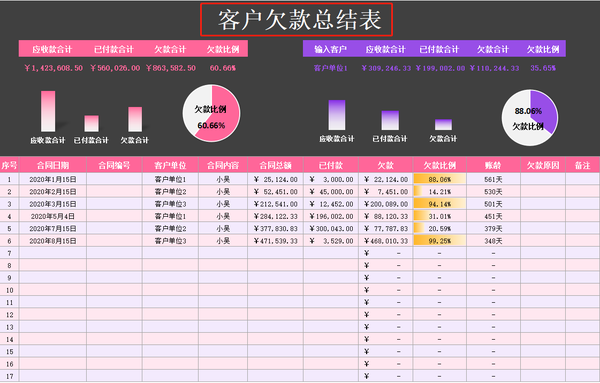Image resolution: width=600 pixels, height=383 pixels.
Task: Select the aging cell 530天
Action: point(493,191)
